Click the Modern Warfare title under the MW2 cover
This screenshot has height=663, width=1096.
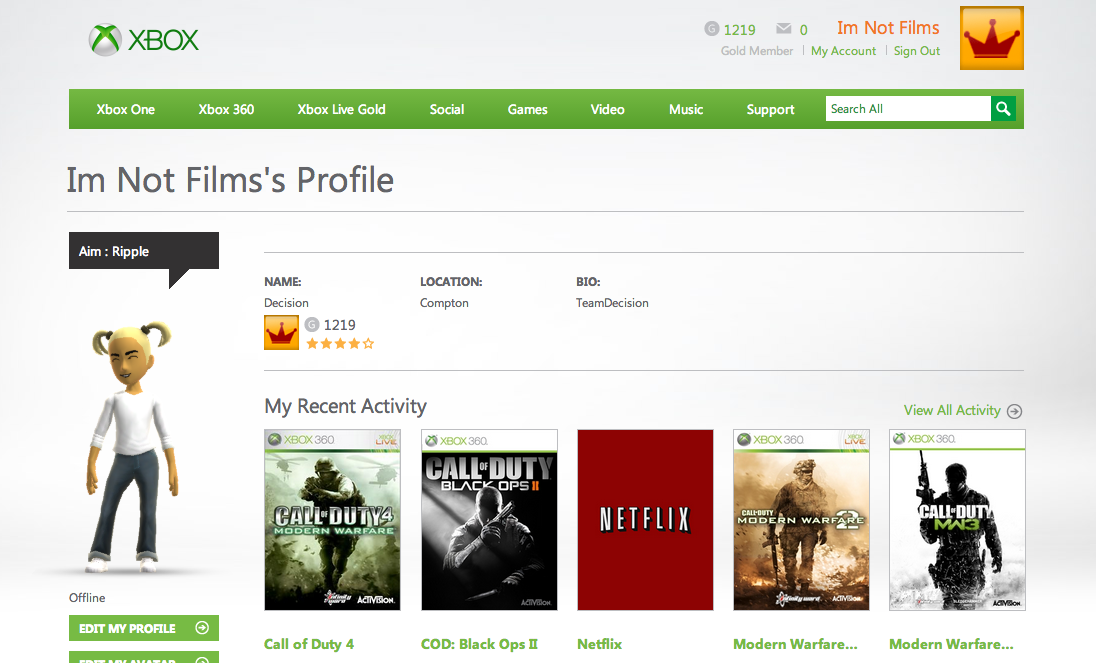tap(795, 644)
